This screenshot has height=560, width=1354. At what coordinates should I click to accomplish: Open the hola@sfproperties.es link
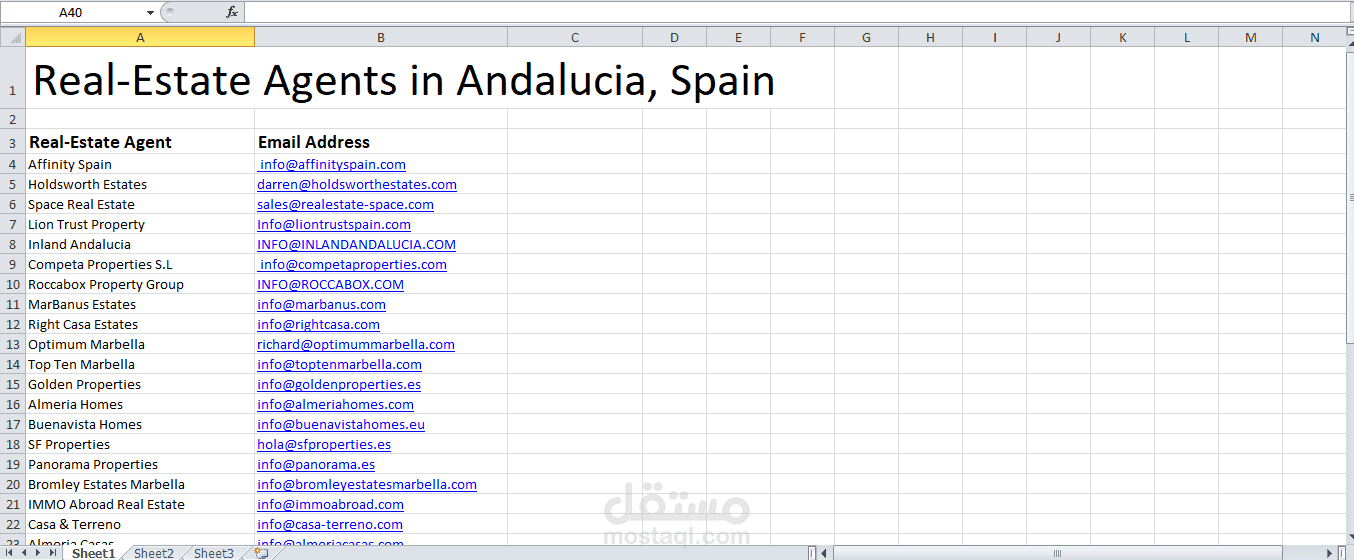[x=324, y=444]
